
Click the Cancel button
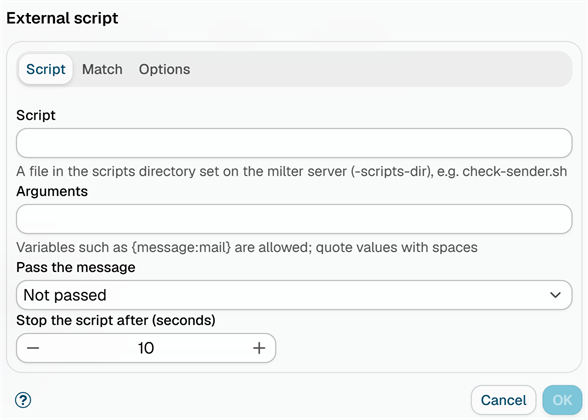coord(503,400)
